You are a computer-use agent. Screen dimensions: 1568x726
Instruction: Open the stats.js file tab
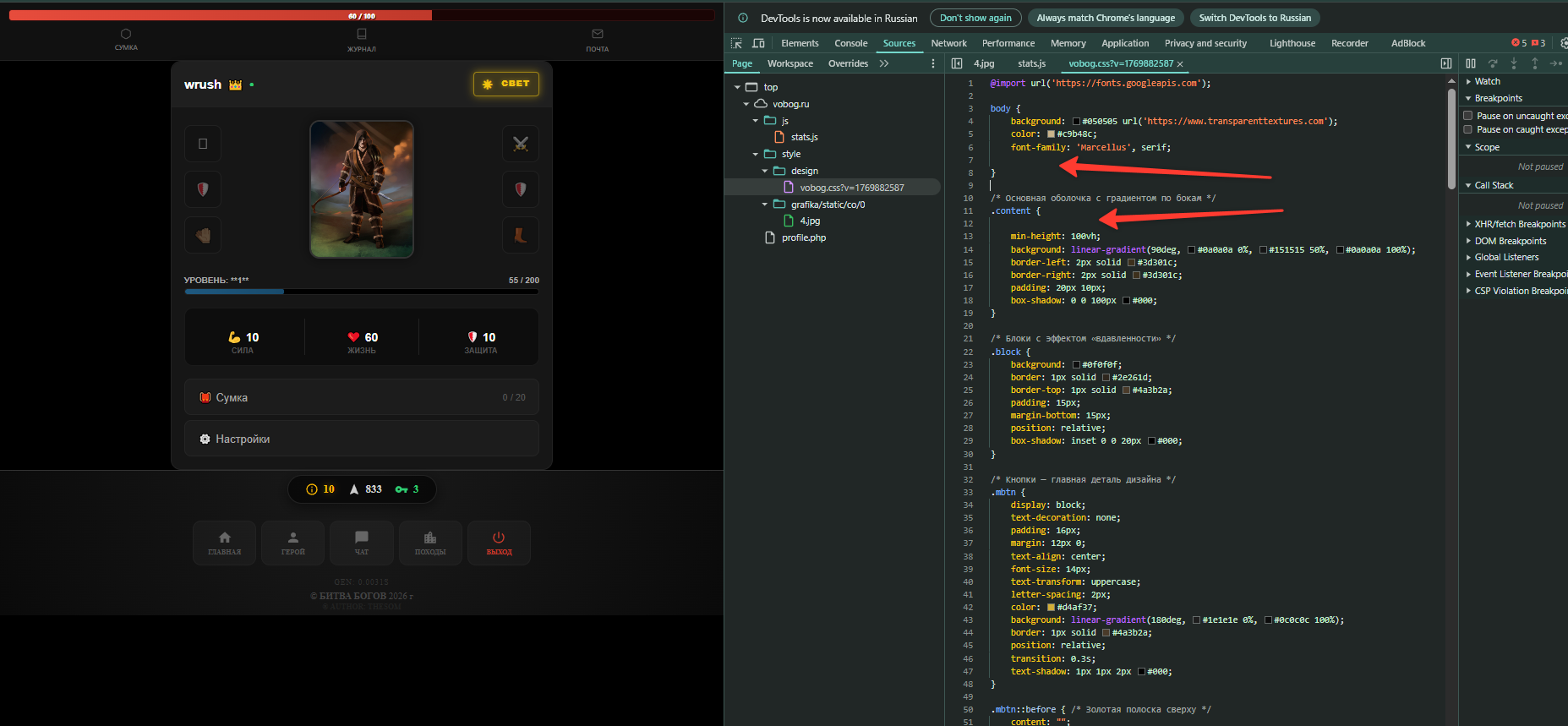pyautogui.click(x=1031, y=63)
